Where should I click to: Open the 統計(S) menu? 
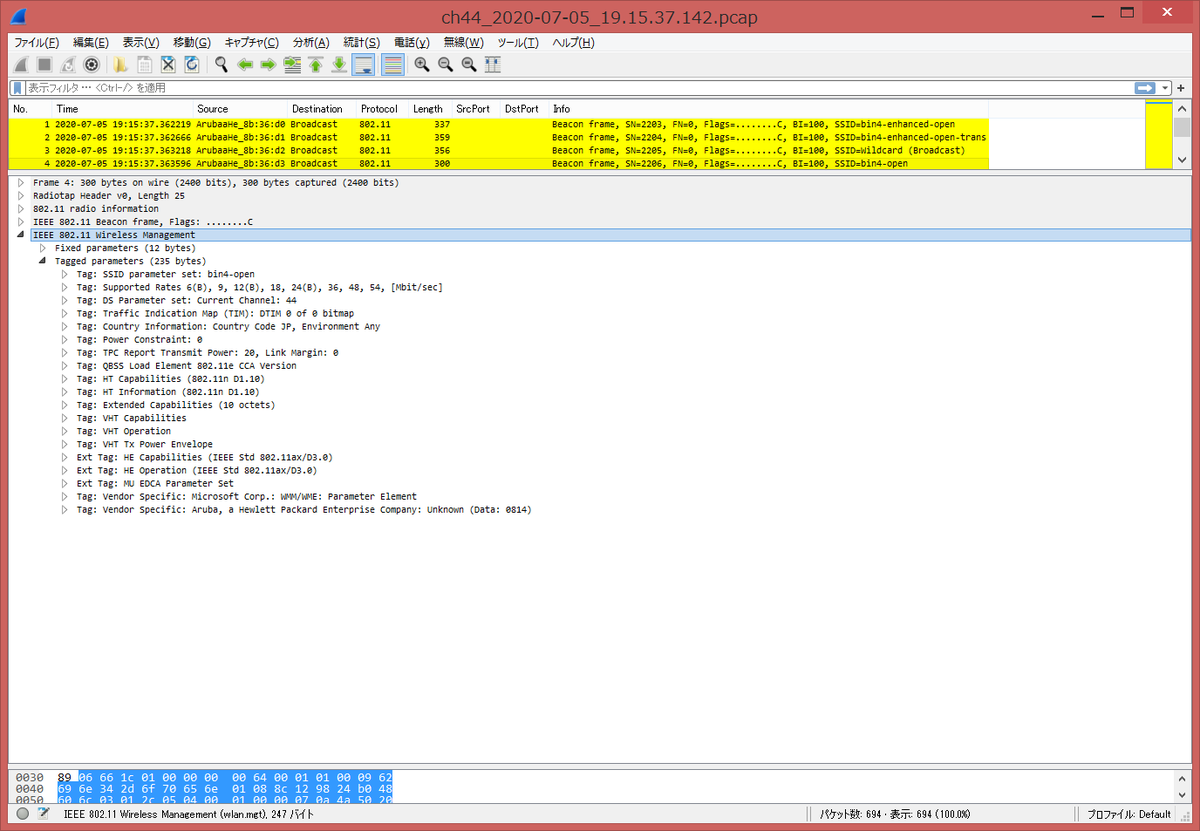pyautogui.click(x=361, y=43)
